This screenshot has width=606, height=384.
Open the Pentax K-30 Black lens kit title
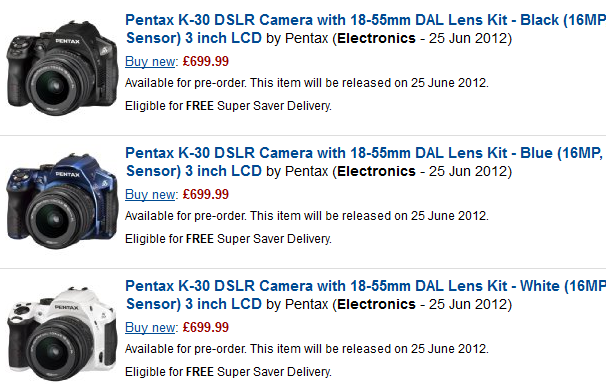(365, 29)
